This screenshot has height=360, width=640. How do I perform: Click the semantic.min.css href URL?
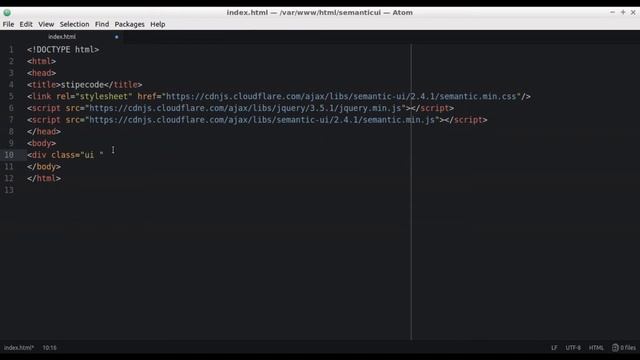pyautogui.click(x=341, y=97)
